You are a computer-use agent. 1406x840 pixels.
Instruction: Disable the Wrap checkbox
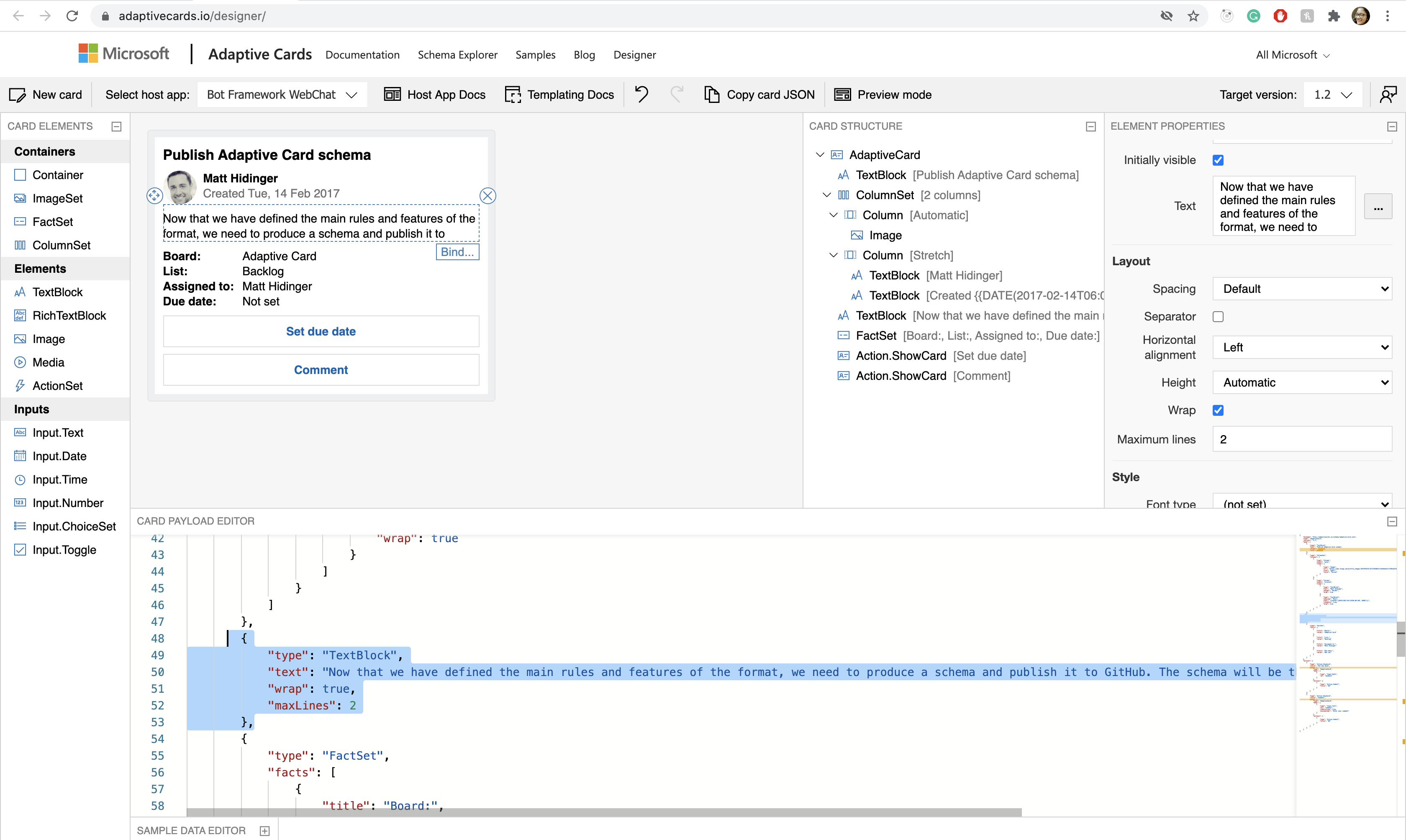pos(1218,410)
